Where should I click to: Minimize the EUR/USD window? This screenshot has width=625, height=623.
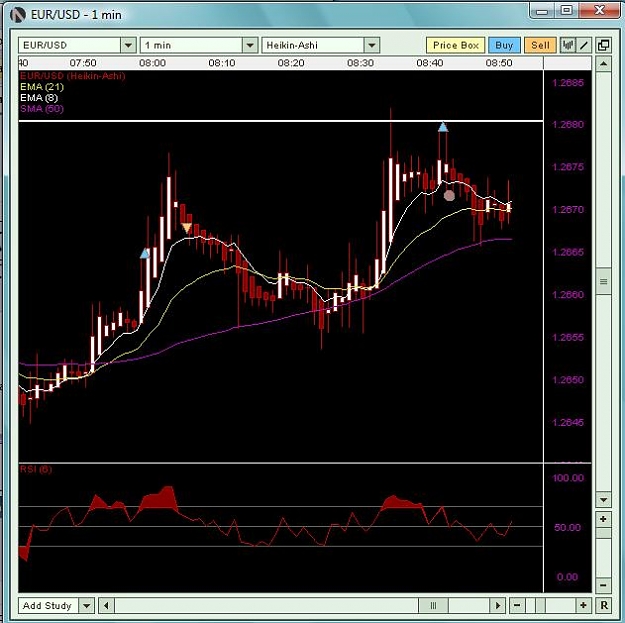542,11
